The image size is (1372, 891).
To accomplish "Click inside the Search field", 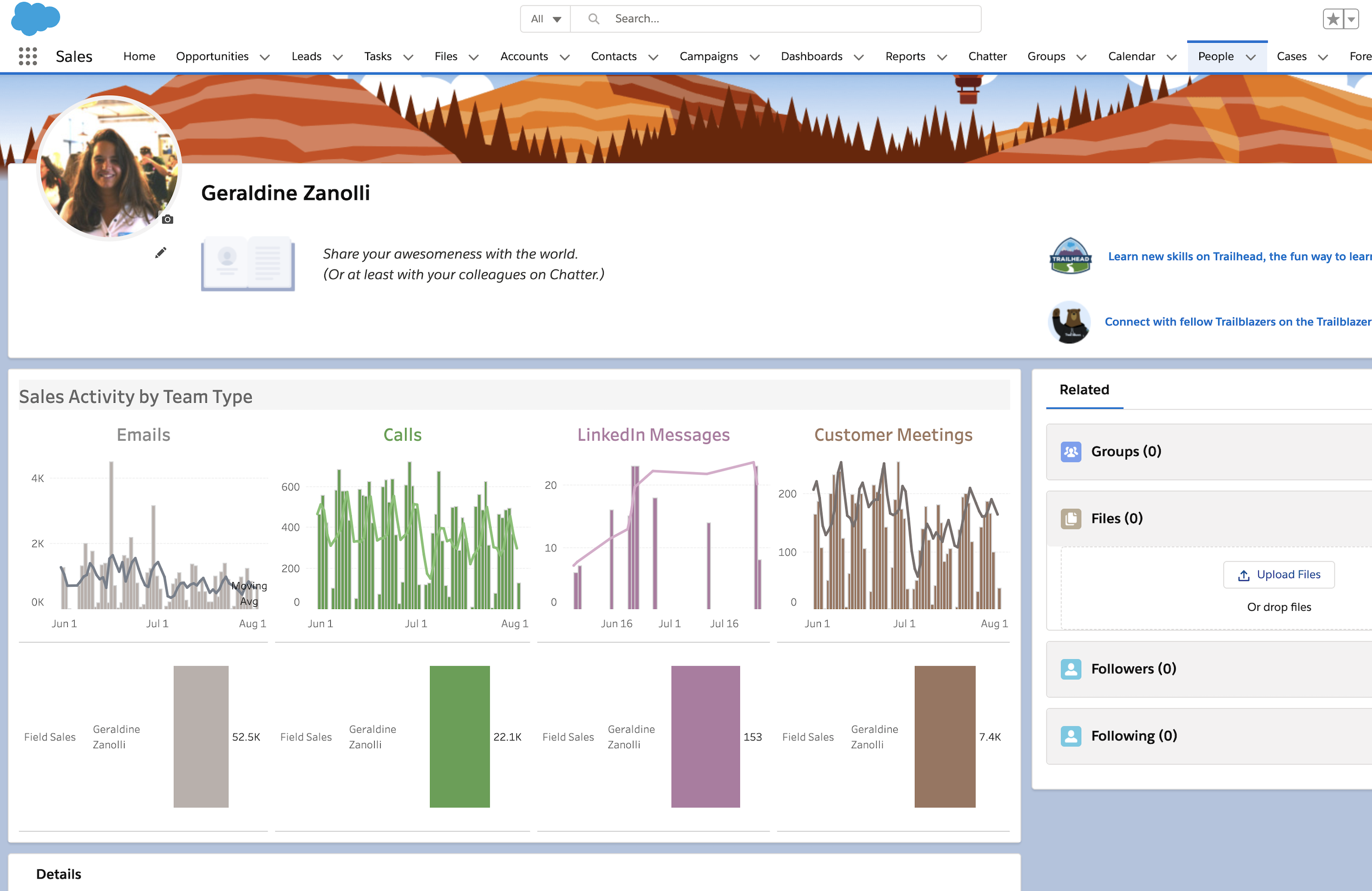I will pos(692,18).
